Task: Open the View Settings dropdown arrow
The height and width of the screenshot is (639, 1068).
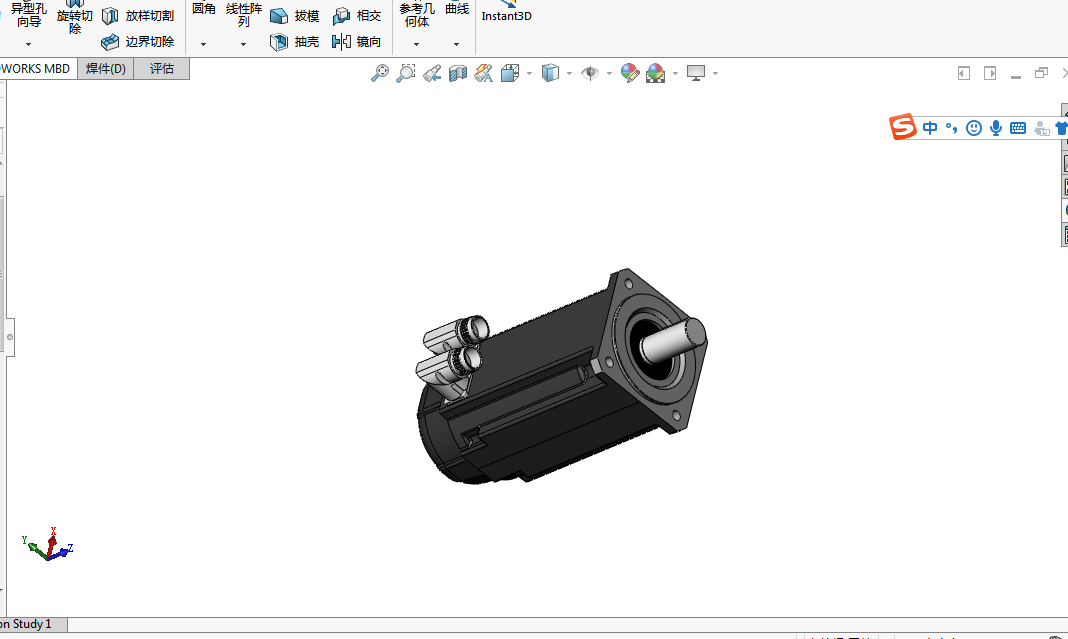Action: coord(715,73)
